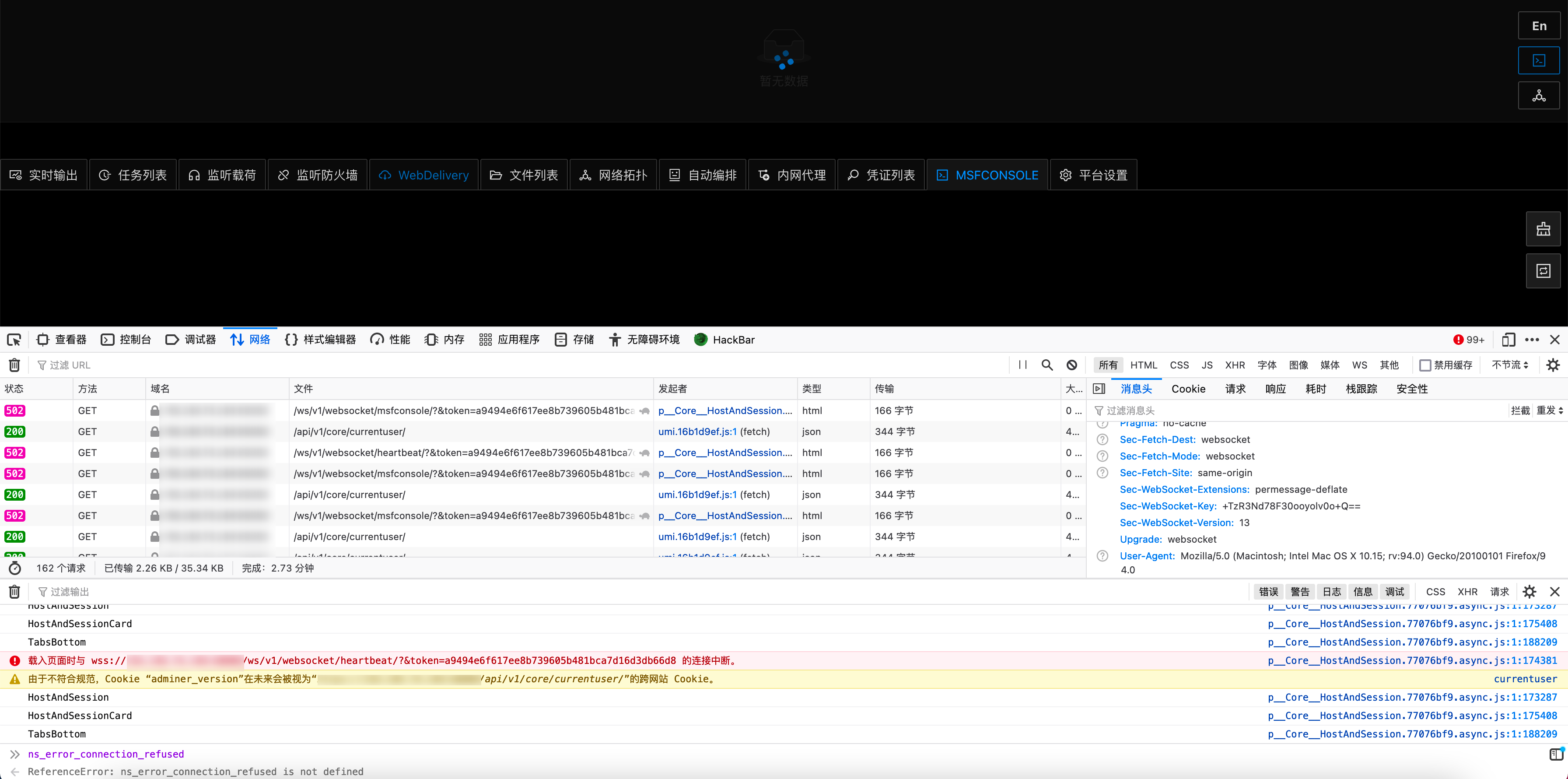The height and width of the screenshot is (779, 1568).
Task: Open the HackBar devtools panel
Action: pos(724,339)
